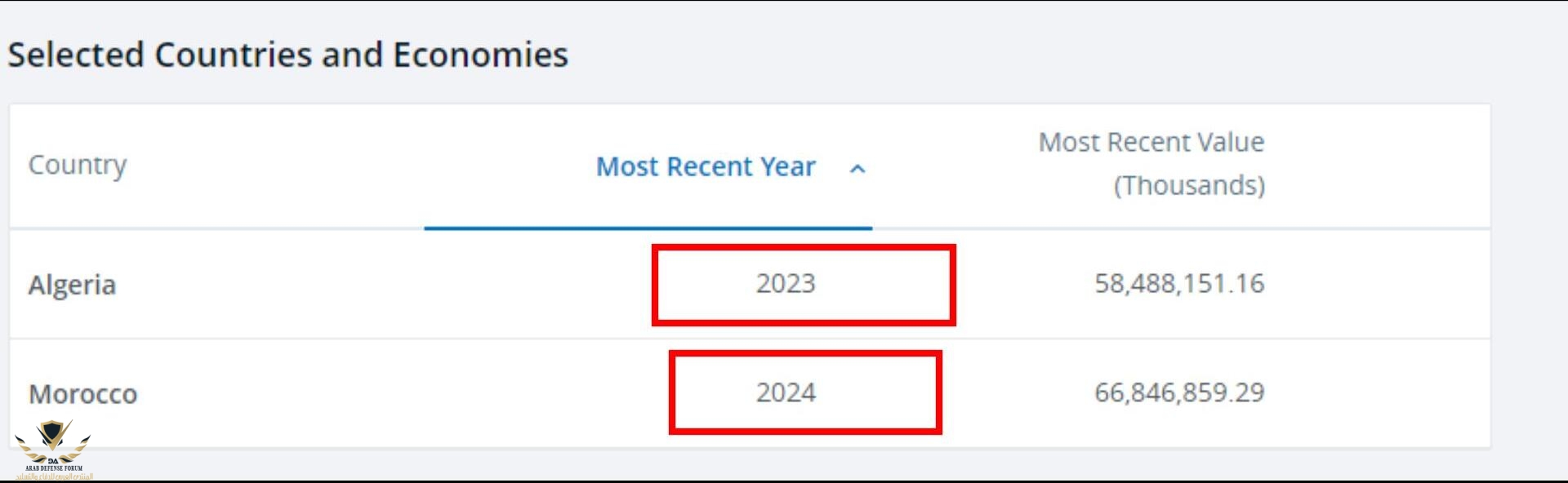Screen dimensions: 1568x483
Task: Click the Selected Countries and Economies heading
Action: click(x=287, y=55)
